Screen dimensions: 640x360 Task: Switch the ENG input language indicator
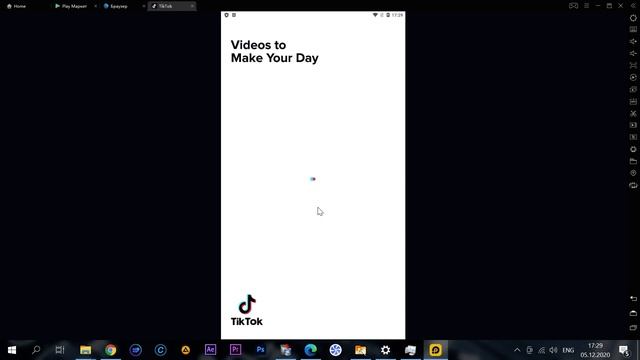tap(568, 350)
